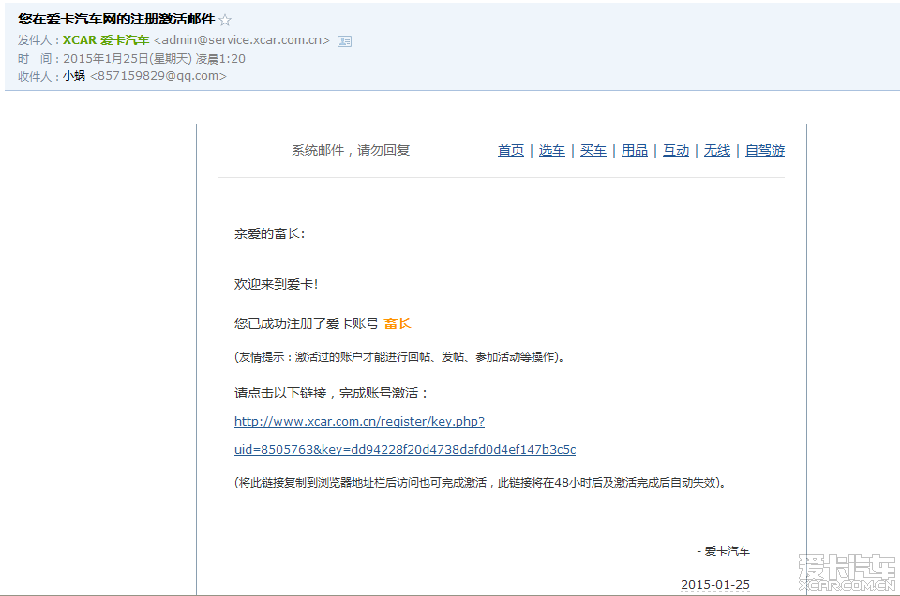The image size is (900, 596).
Task: Click recipient address 857159829@qq.com
Action: (x=158, y=76)
